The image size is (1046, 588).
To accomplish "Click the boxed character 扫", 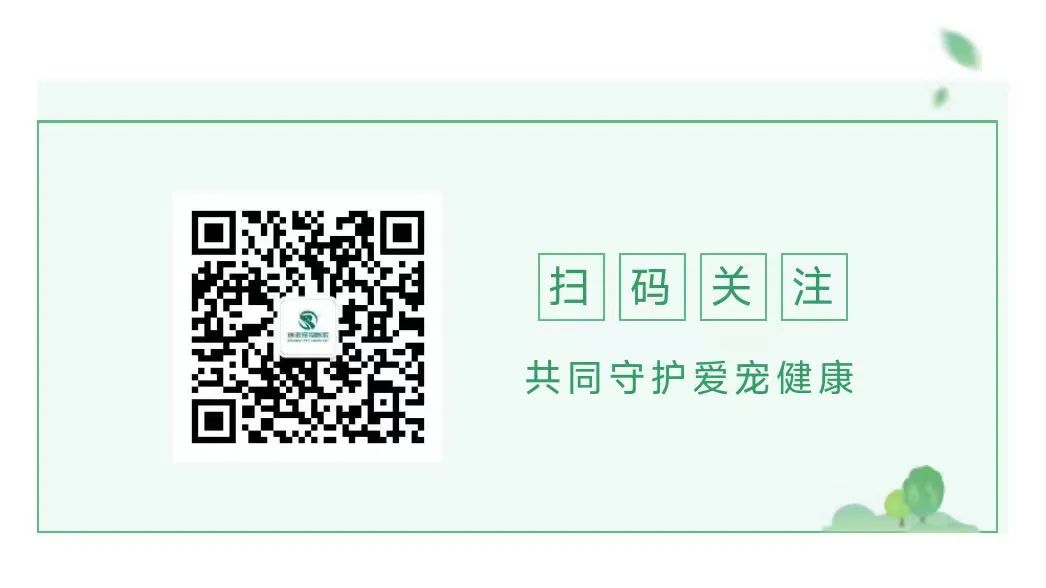I will click(571, 287).
